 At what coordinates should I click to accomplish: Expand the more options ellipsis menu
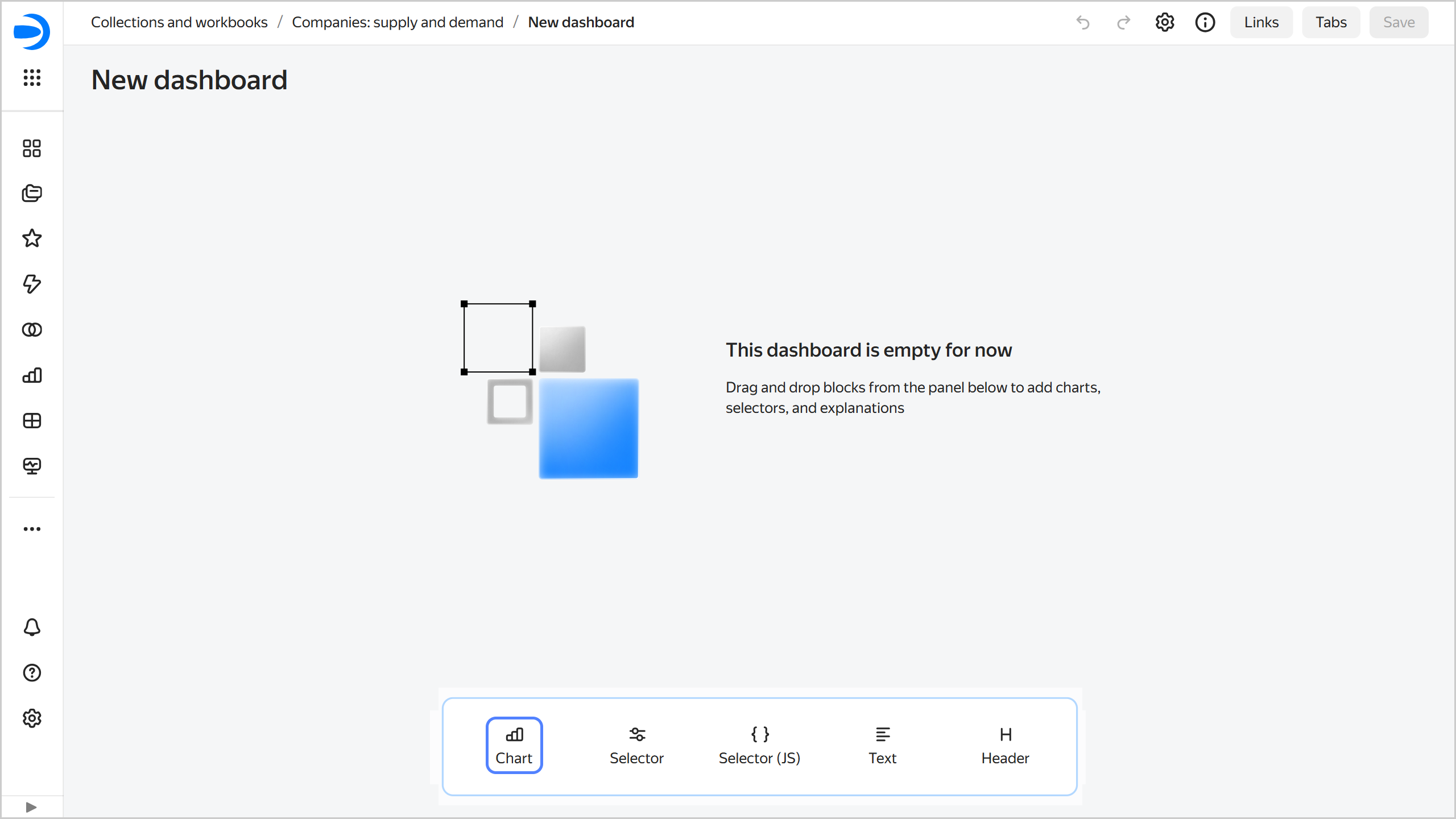click(x=32, y=529)
